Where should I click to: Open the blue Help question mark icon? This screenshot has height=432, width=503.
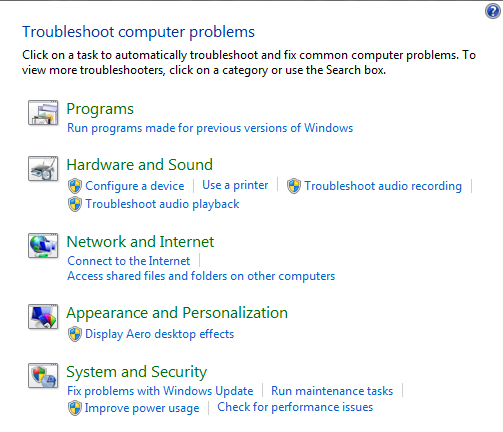[492, 11]
